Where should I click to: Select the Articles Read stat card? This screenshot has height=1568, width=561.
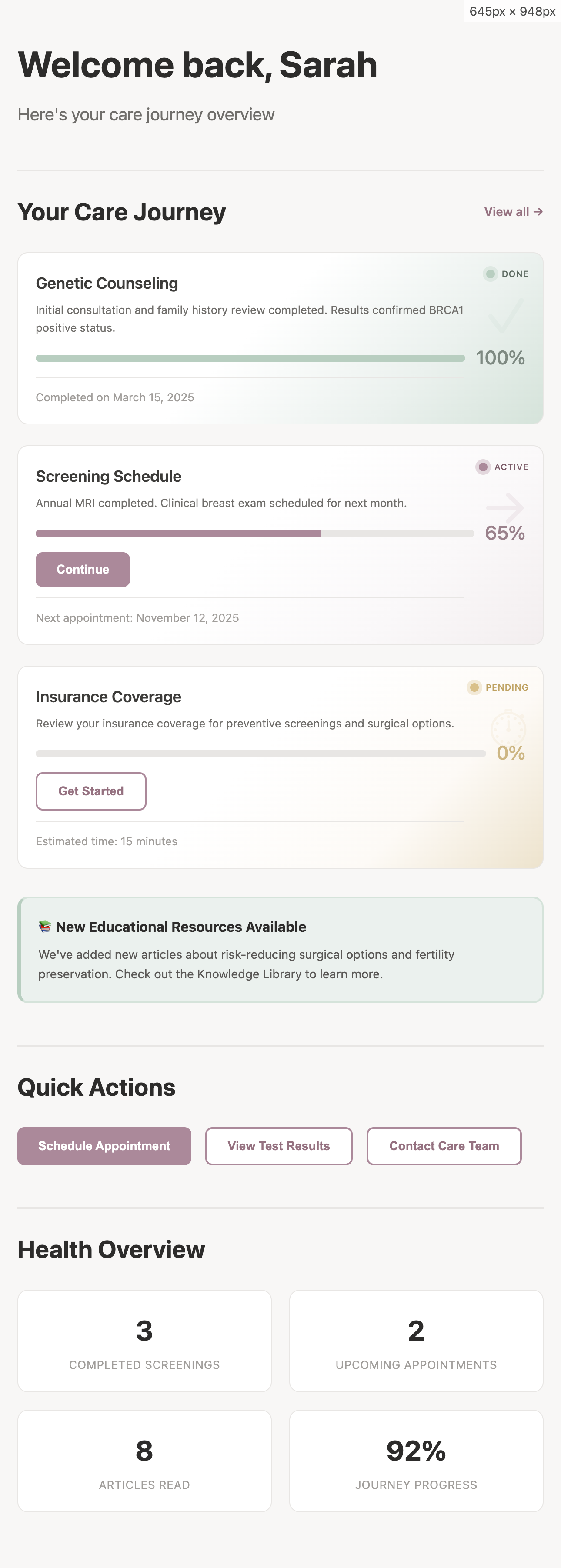coord(144,1461)
